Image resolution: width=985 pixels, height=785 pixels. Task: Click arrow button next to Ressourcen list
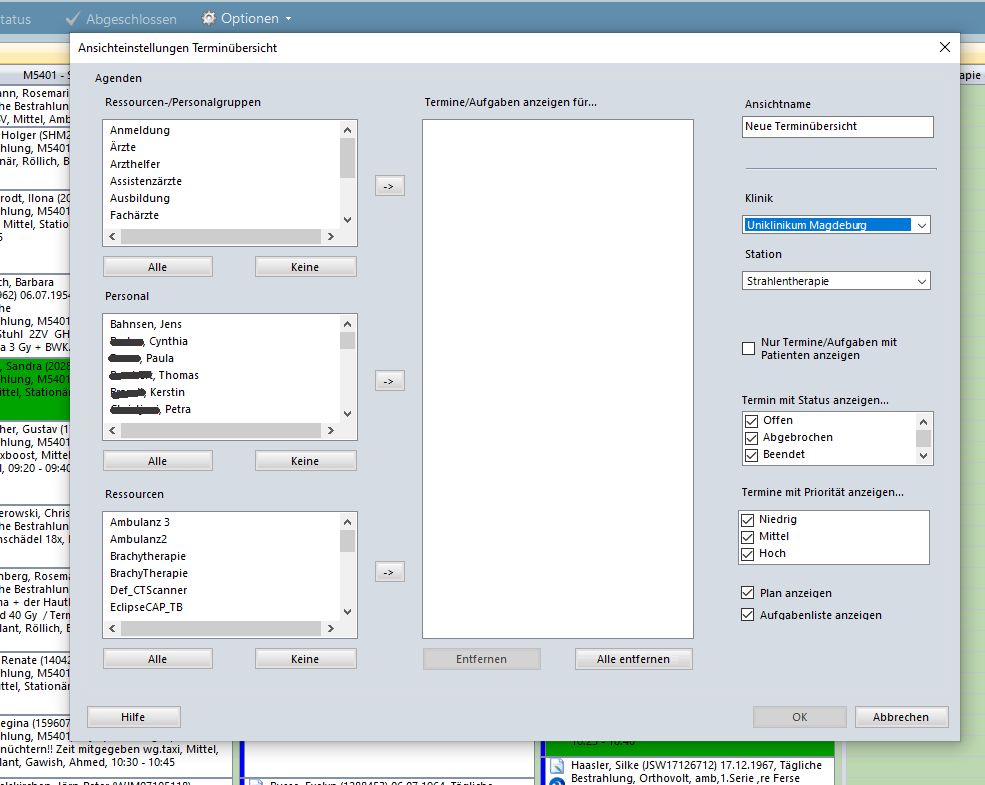point(389,571)
